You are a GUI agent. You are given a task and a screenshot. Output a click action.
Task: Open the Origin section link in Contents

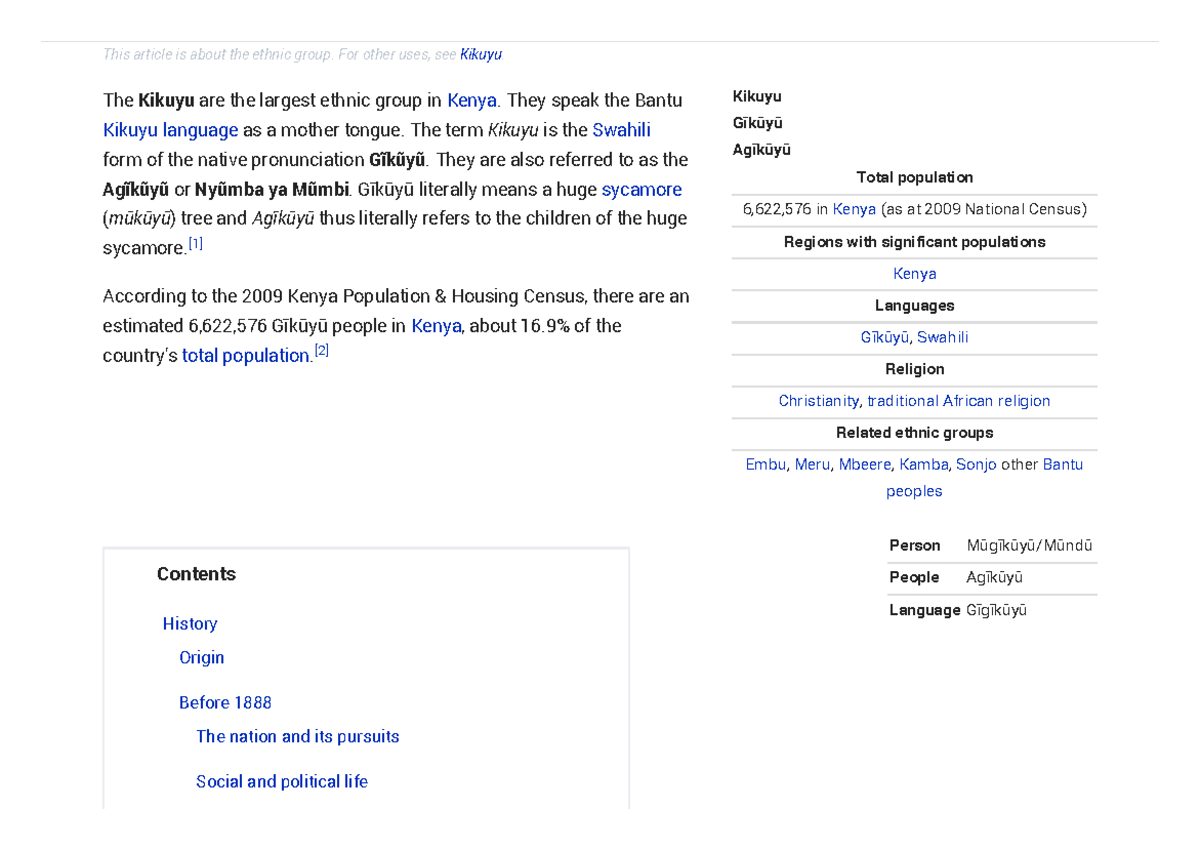tap(202, 657)
